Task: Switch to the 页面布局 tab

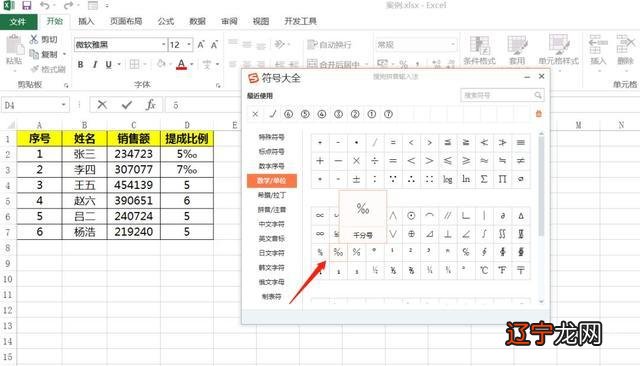Action: 126,21
